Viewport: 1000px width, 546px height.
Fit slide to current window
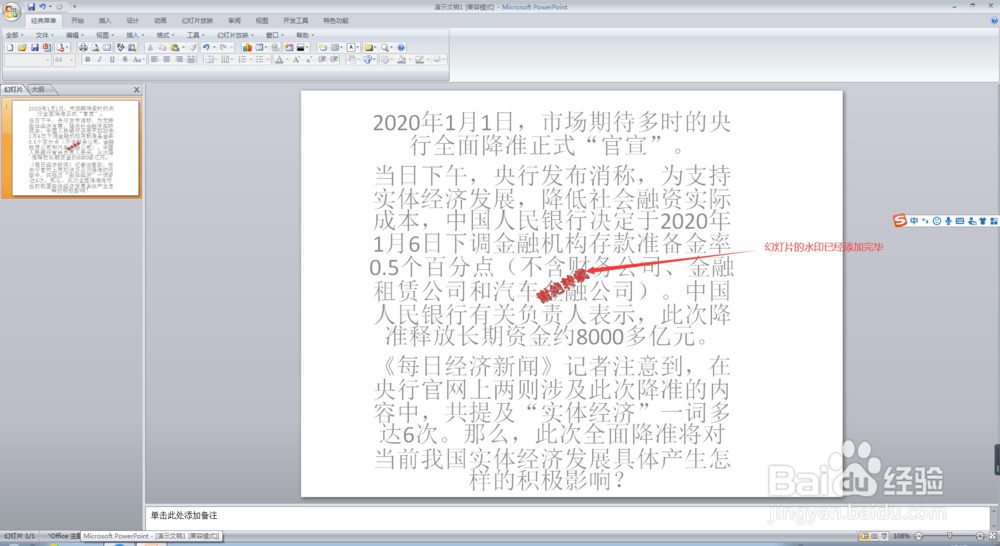coord(992,536)
